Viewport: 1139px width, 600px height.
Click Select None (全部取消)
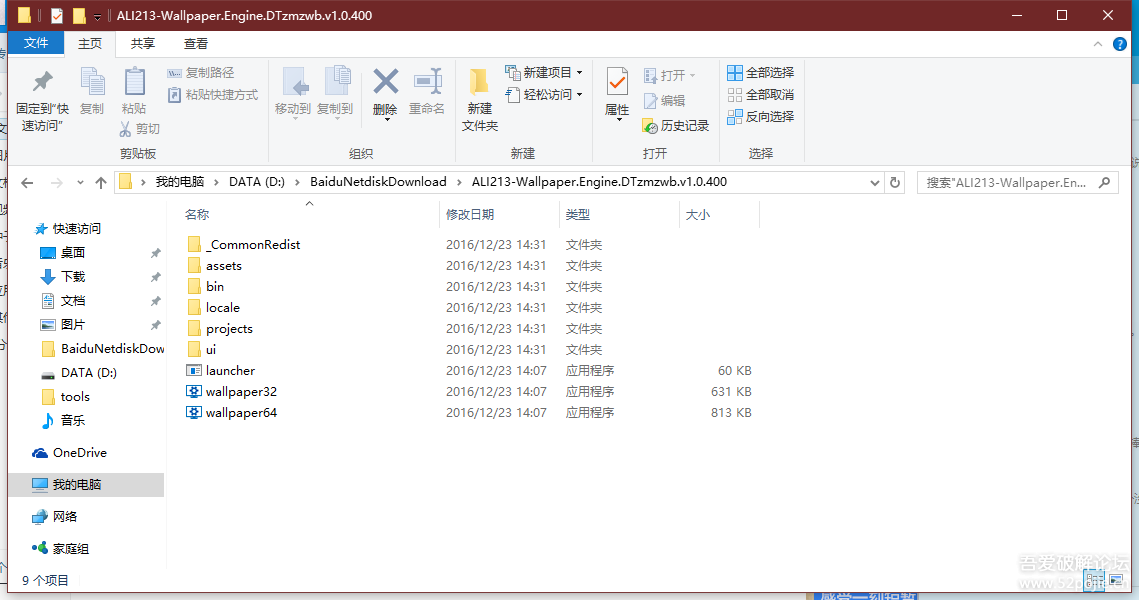(x=761, y=94)
